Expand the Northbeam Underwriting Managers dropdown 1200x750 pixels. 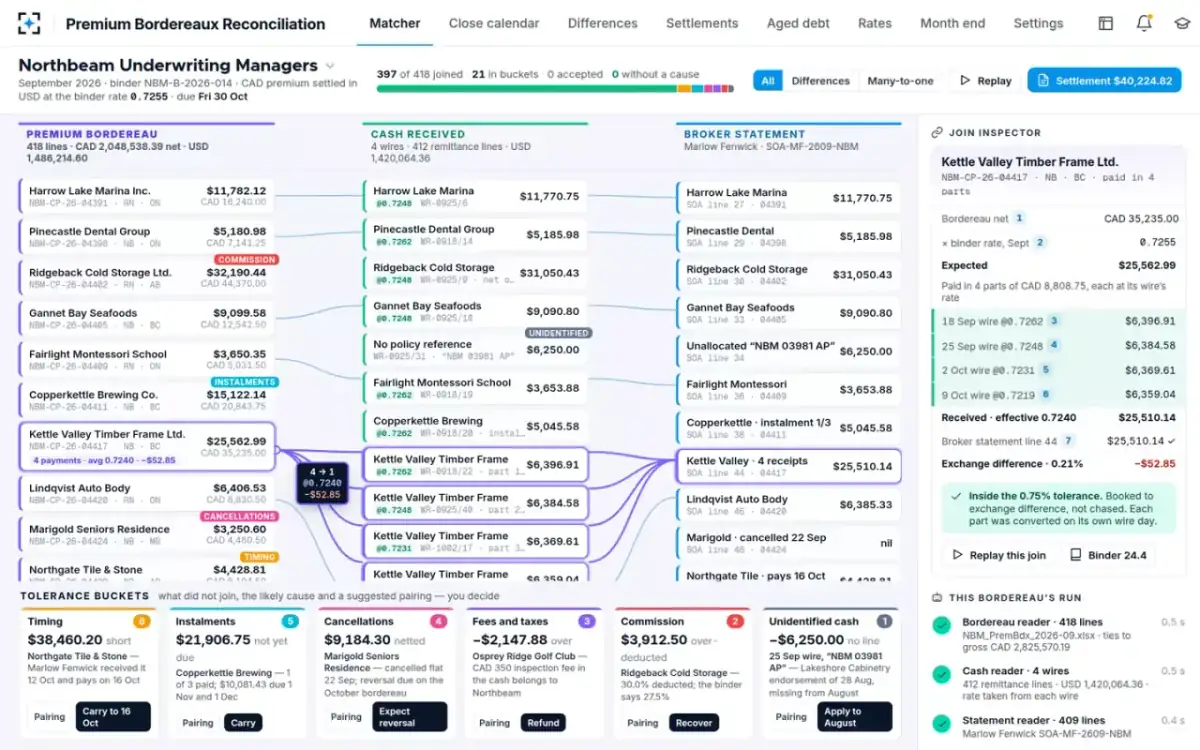pos(330,66)
